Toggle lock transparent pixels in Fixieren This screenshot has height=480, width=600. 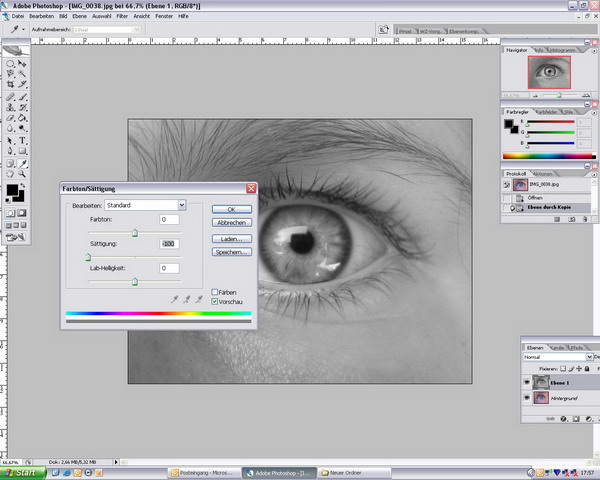click(562, 369)
